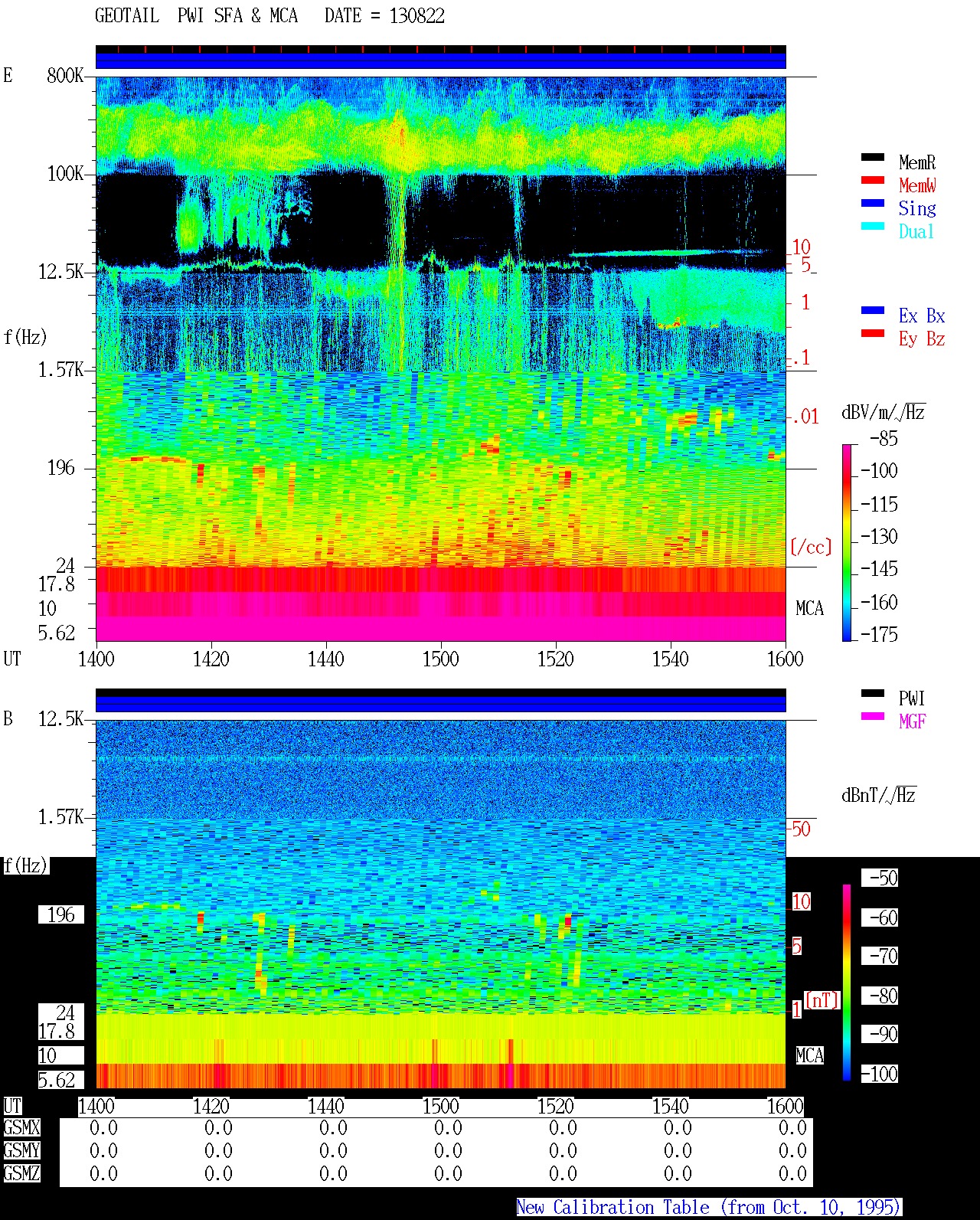Click the black PWI legend swatch
The width and height of the screenshot is (980, 1220).
[x=873, y=694]
